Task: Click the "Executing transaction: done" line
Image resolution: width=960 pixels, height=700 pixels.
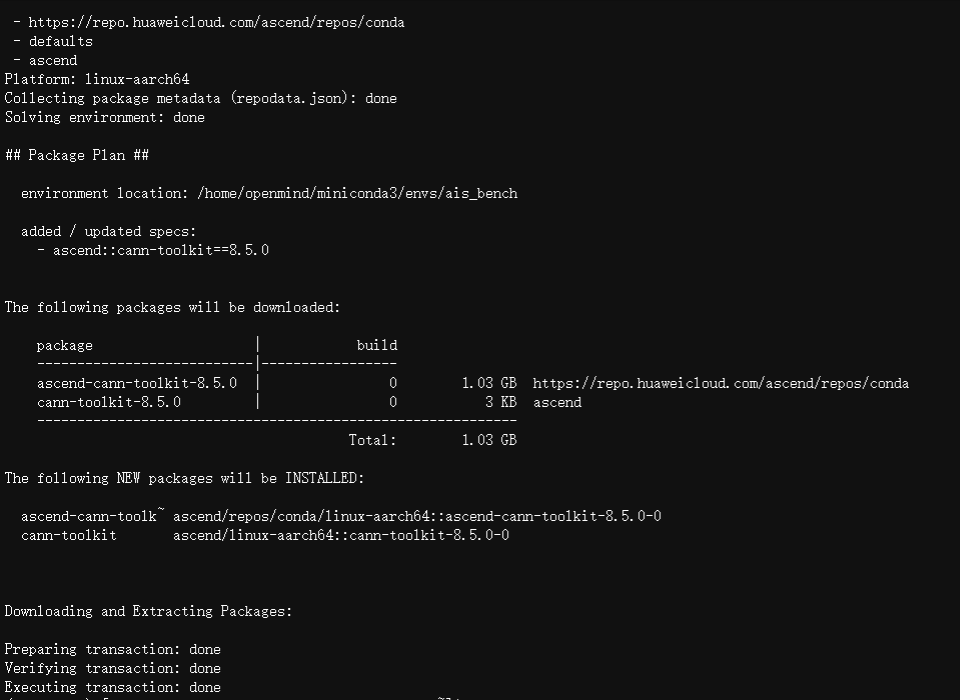Action: click(x=112, y=687)
